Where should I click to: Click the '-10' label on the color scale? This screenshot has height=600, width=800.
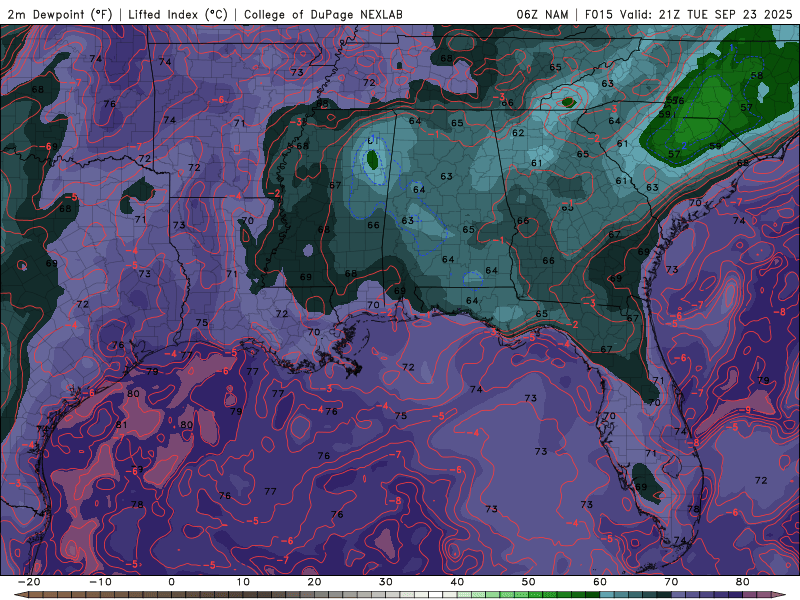click(100, 582)
